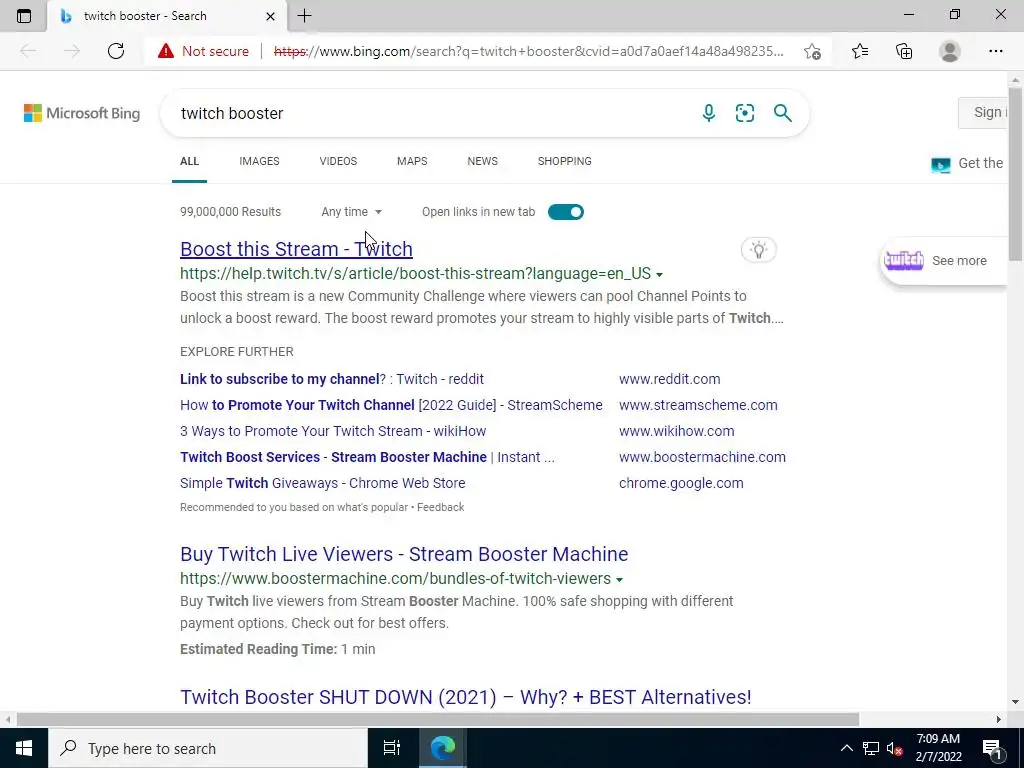1024x768 pixels.
Task: Click the browser address bar URL
Action: tap(528, 51)
